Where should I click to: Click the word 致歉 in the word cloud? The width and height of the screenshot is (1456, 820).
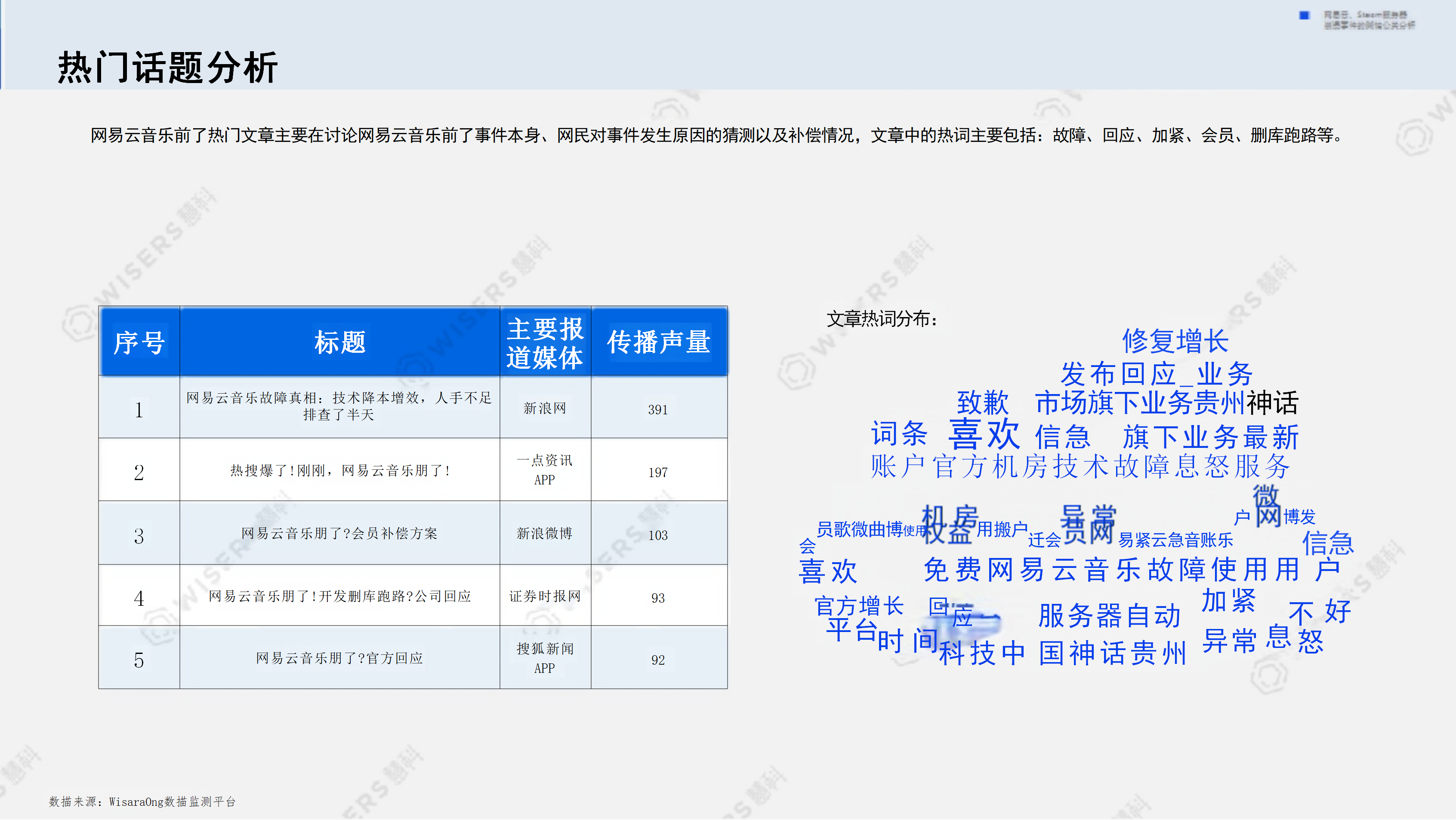click(x=983, y=402)
